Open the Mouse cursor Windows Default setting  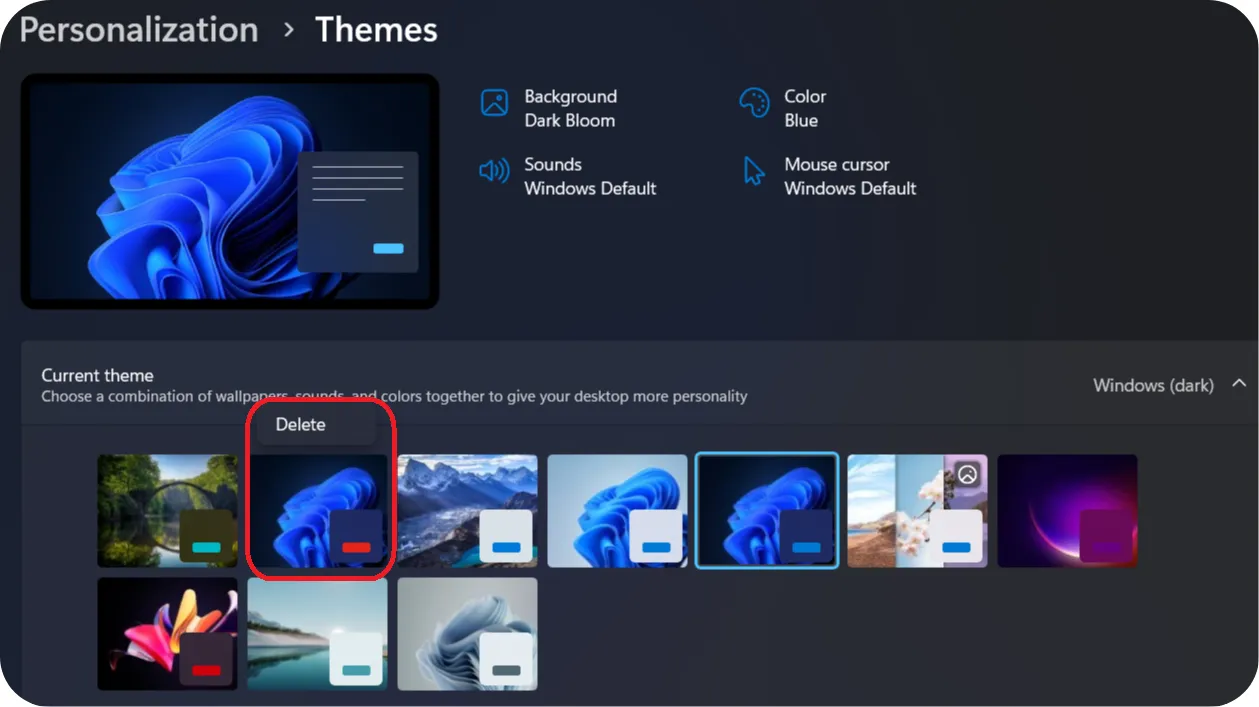pos(829,176)
